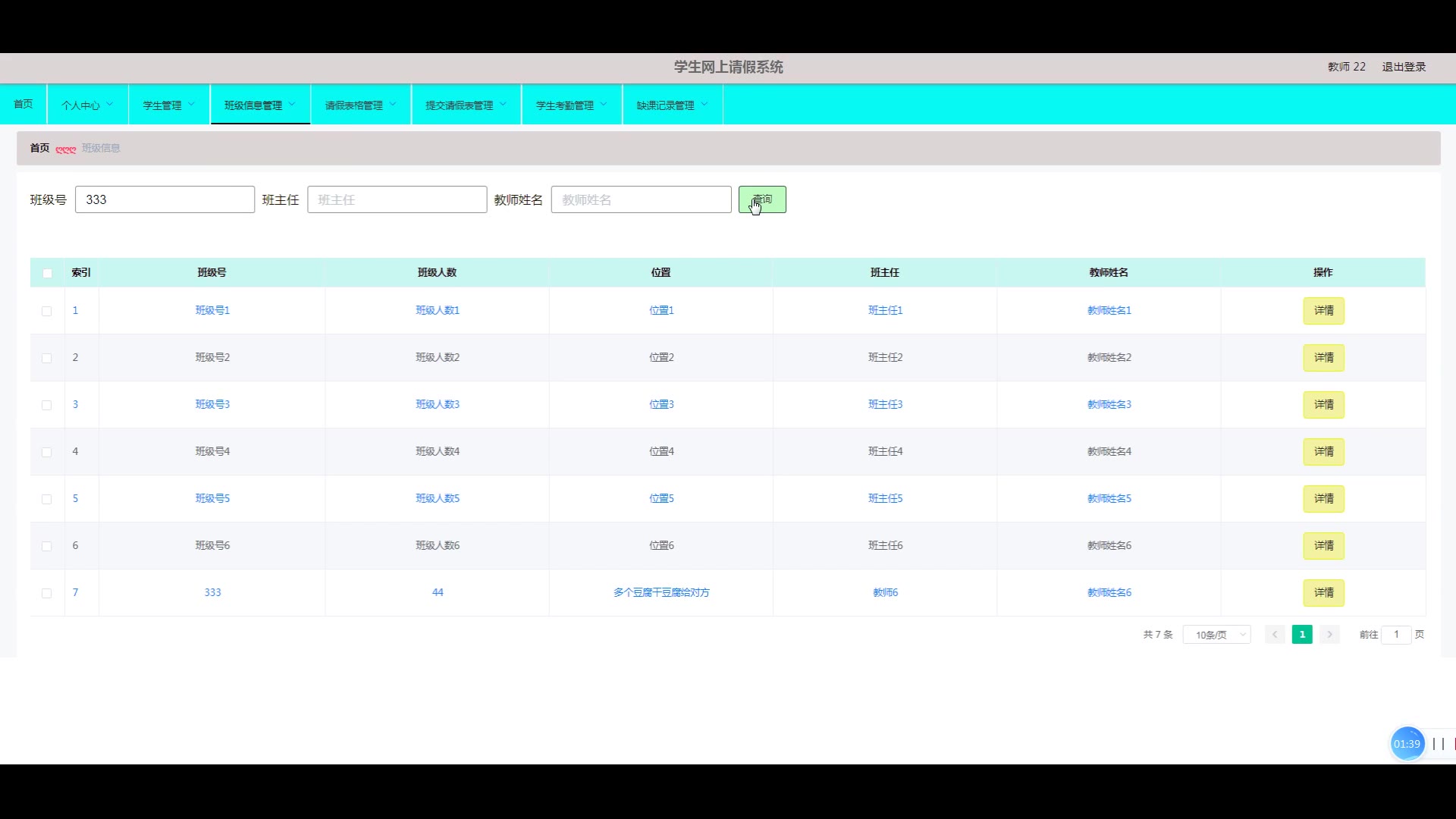The image size is (1456, 819).
Task: Check the checkbox for row 1
Action: tap(47, 311)
